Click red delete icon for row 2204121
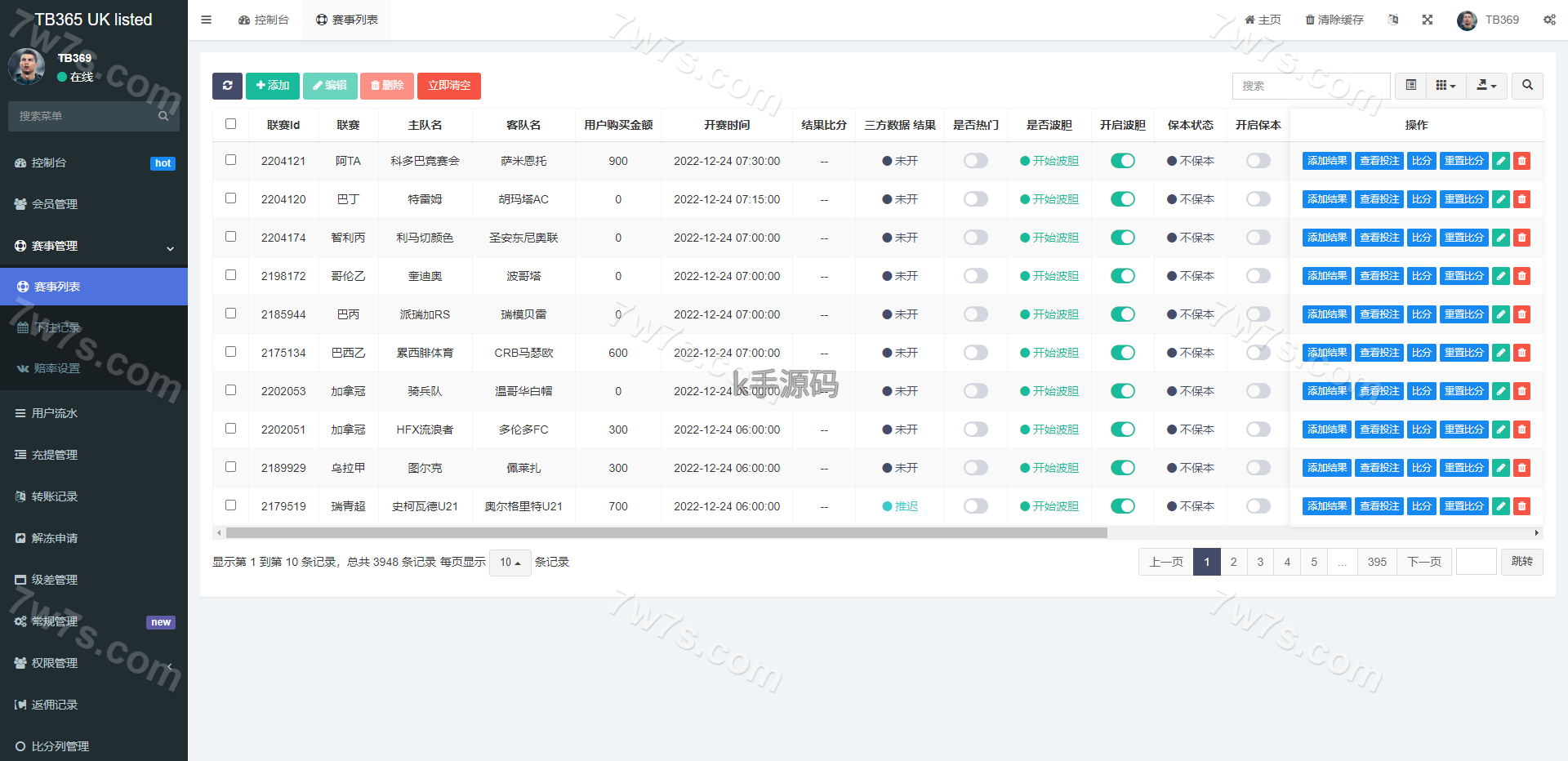Viewport: 1568px width, 761px height. click(1521, 161)
